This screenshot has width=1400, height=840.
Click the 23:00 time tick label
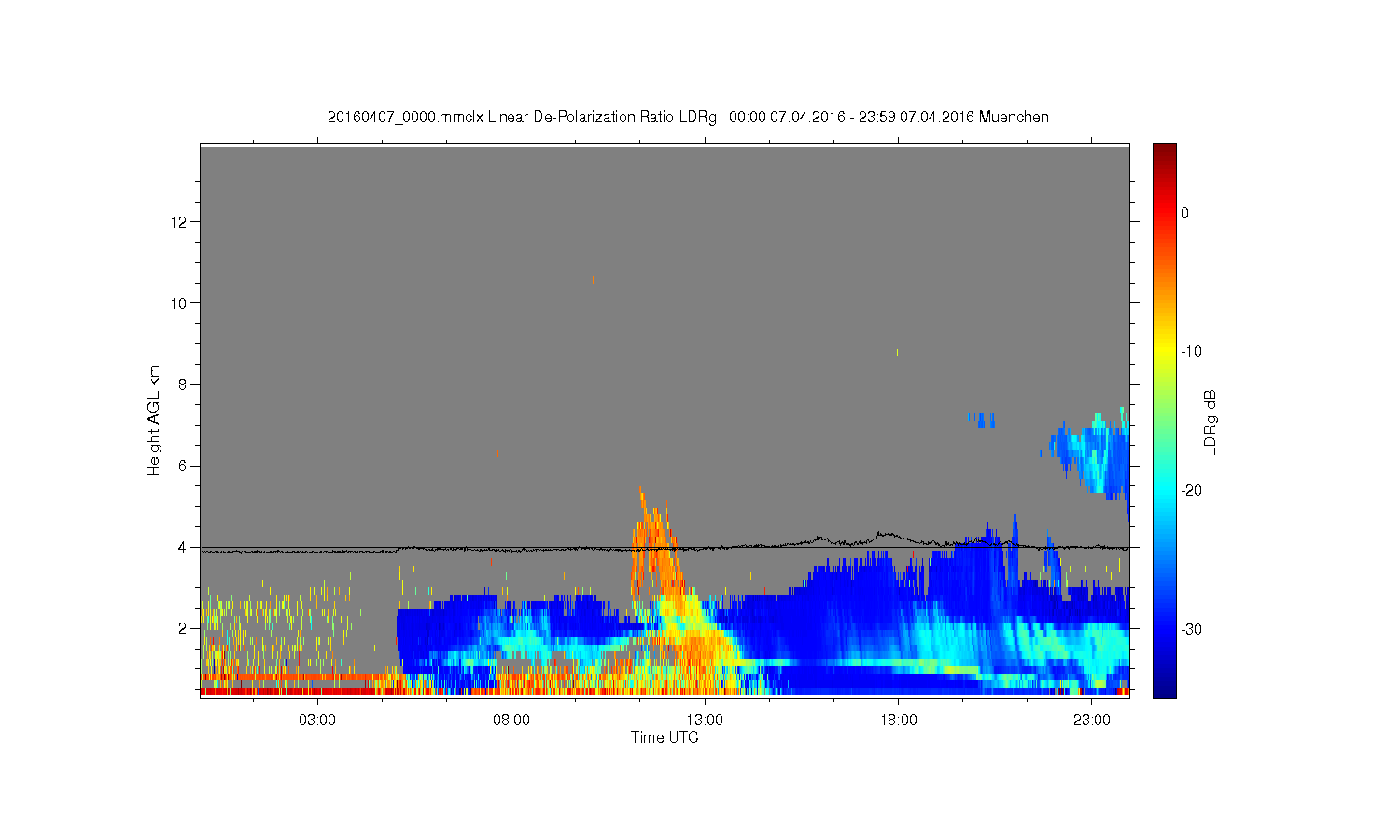(1092, 721)
